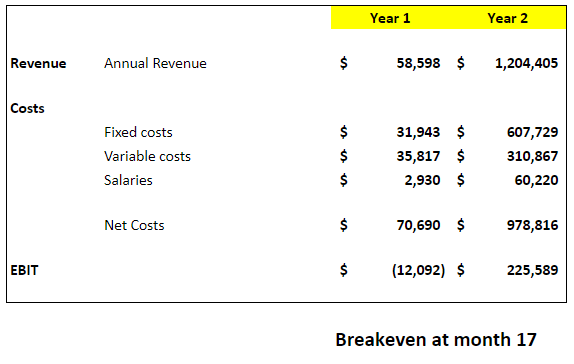
Task: Click the EBIT row label
Action: (24, 270)
